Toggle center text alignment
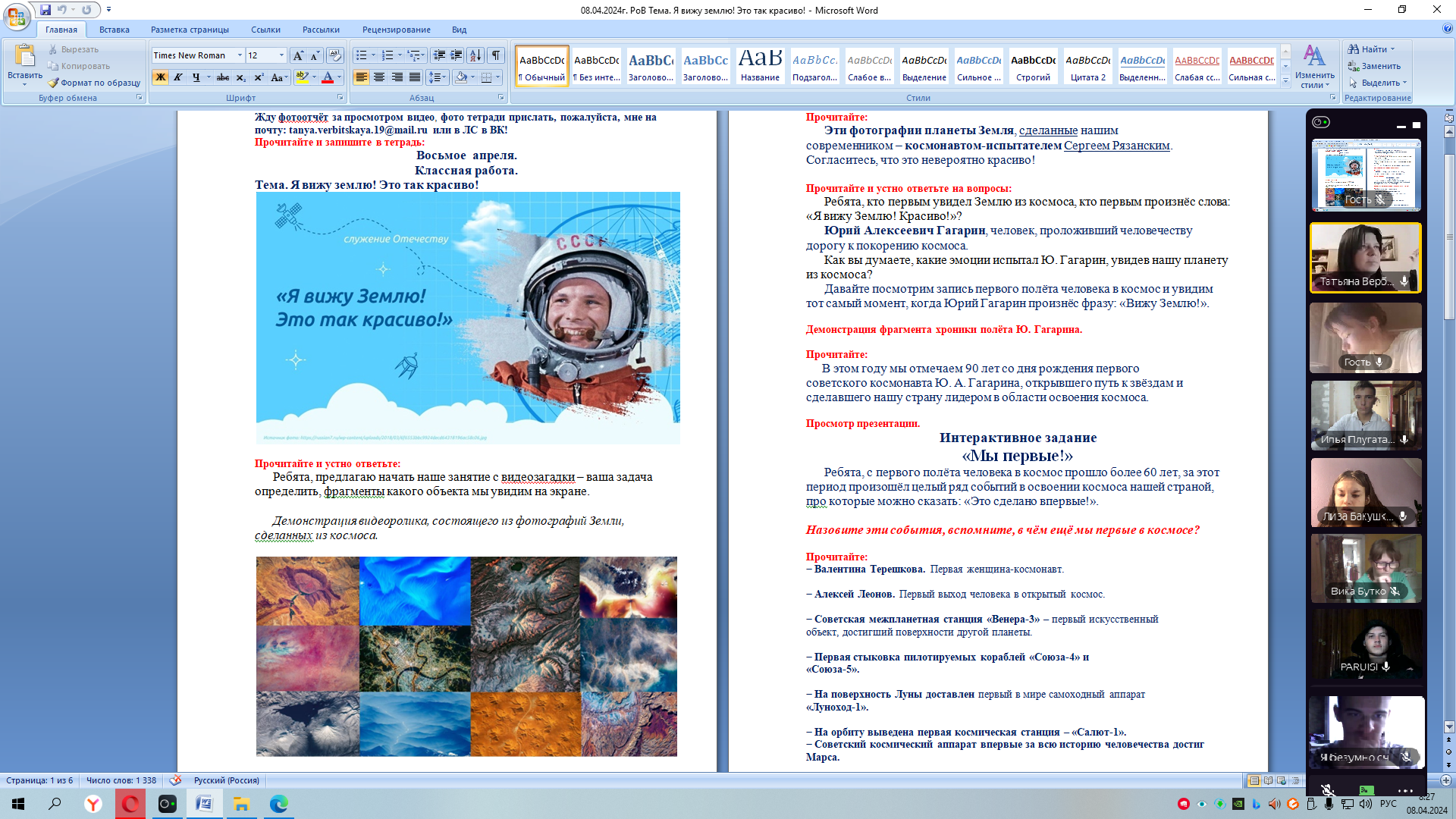This screenshot has width=1456, height=819. tap(379, 77)
